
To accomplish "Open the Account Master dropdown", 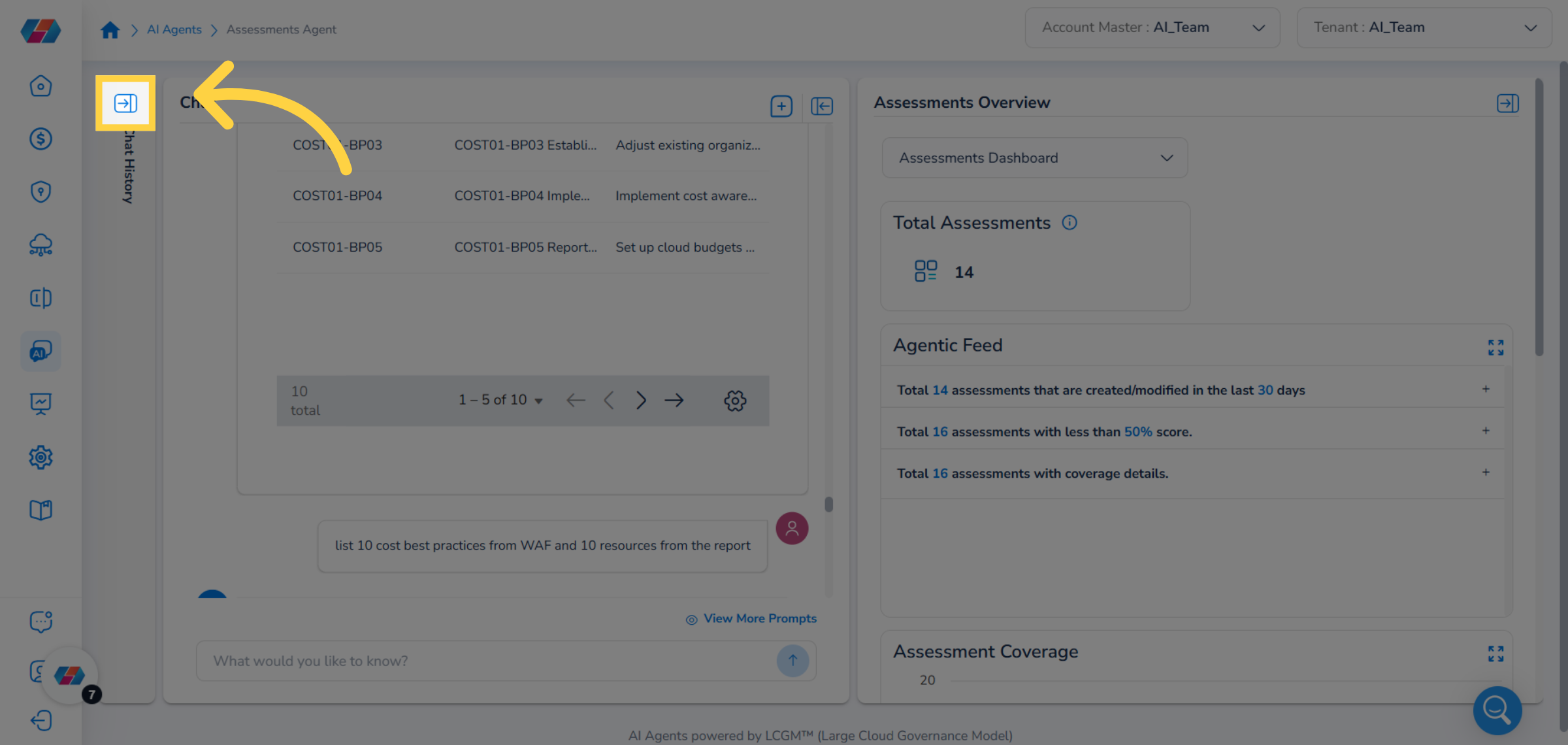I will coord(1152,27).
